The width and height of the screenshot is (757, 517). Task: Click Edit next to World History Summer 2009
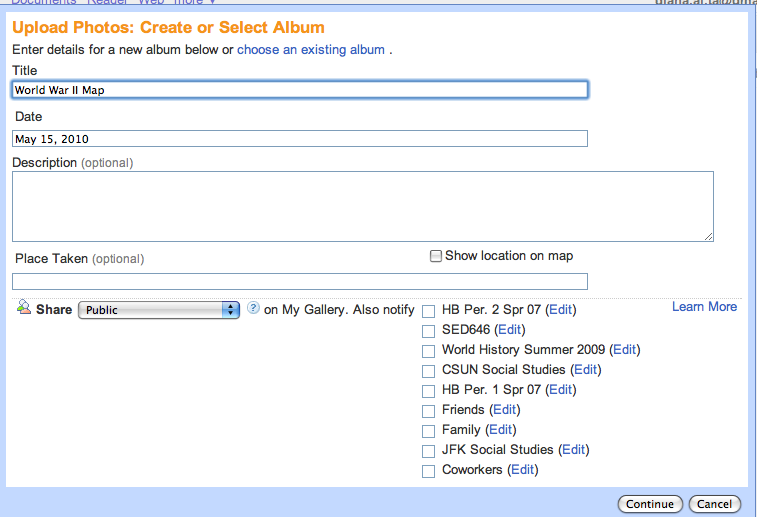point(625,350)
